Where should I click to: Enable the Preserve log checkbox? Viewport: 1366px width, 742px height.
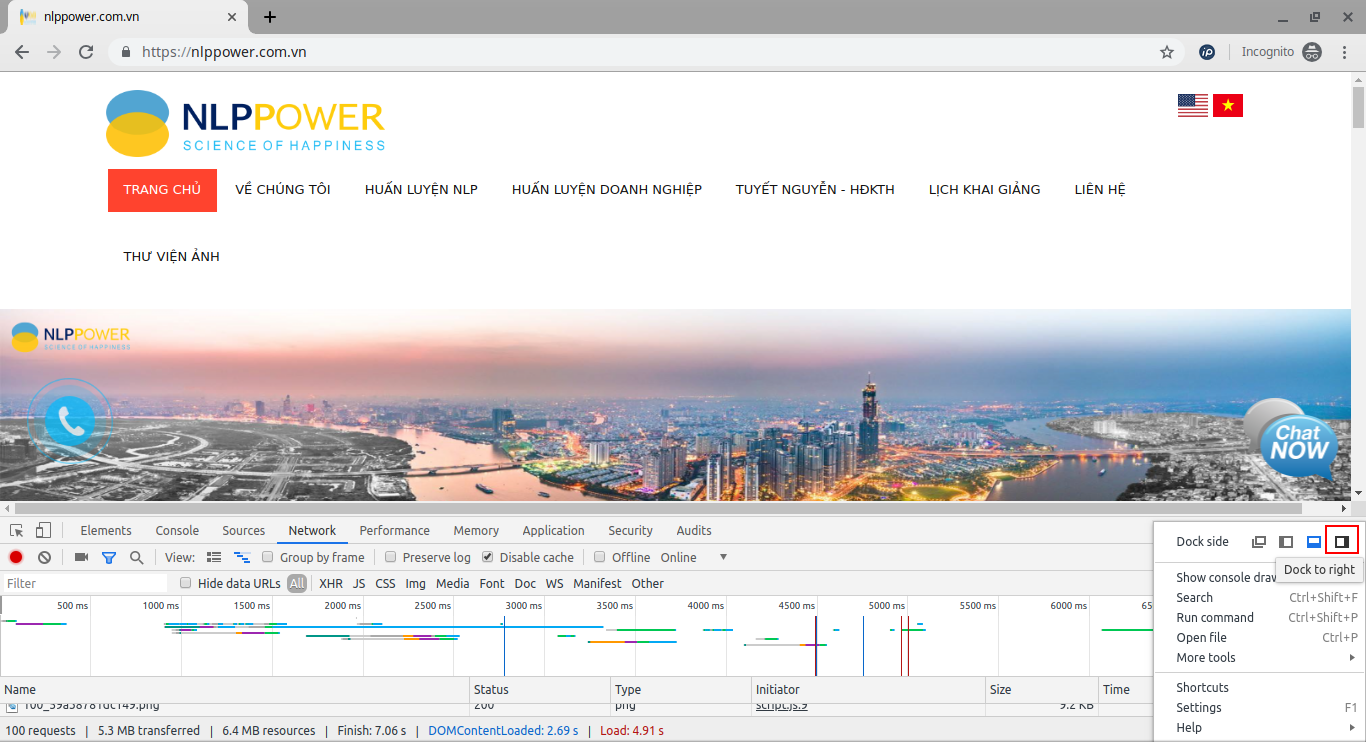pos(391,557)
